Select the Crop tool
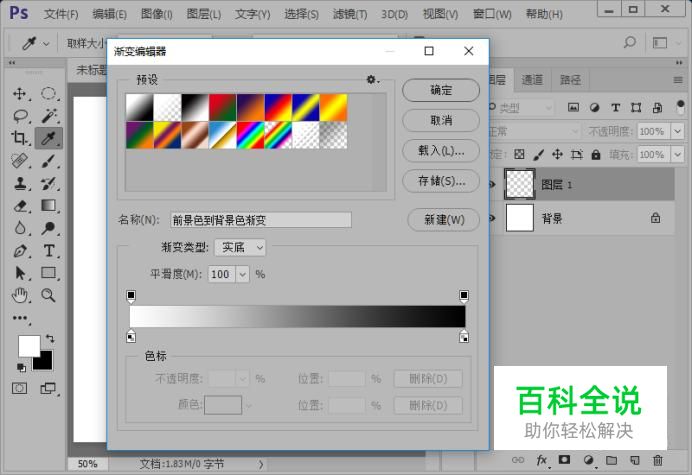Image resolution: width=692 pixels, height=475 pixels. (x=19, y=138)
